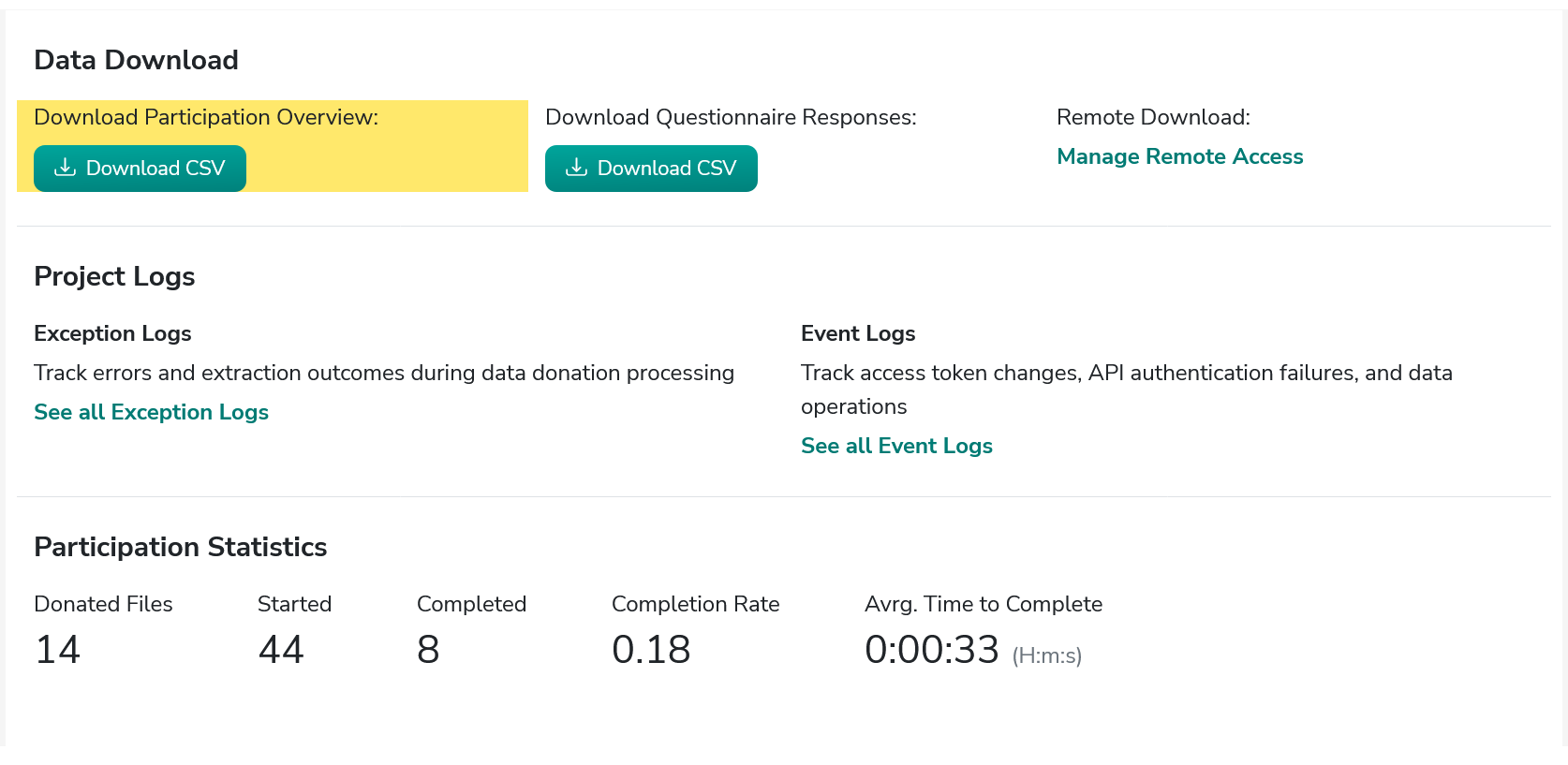The image size is (1568, 765).
Task: Click the Donated Files count of 14
Action: [x=58, y=649]
